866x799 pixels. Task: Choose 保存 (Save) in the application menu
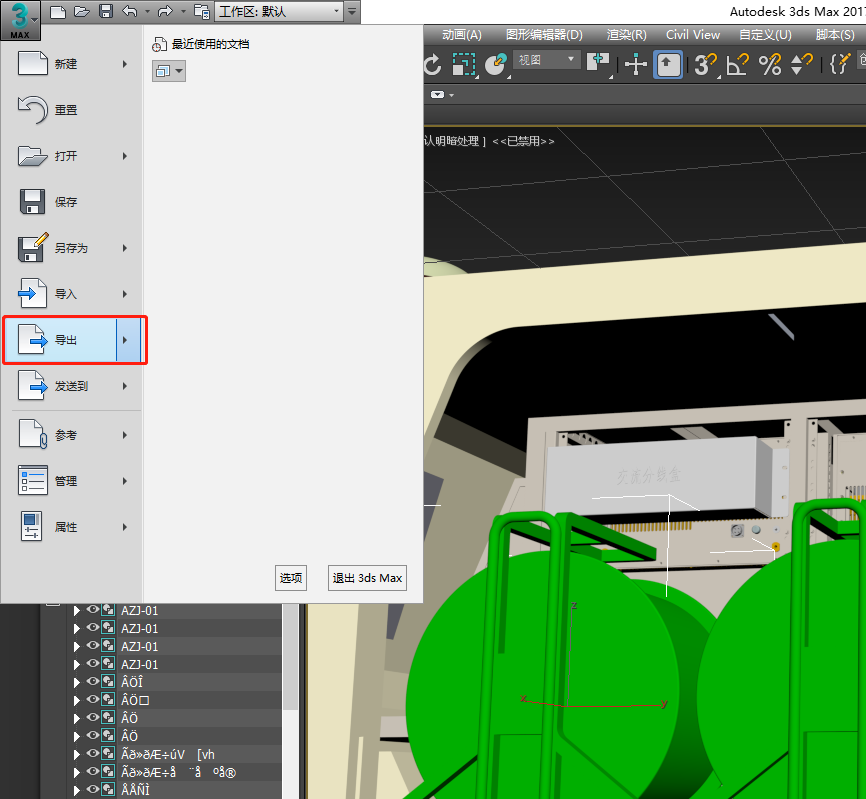(72, 202)
